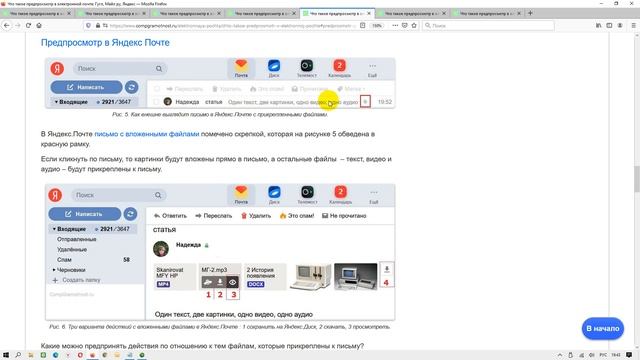Open the Firefox home page button
The width and height of the screenshot is (640, 360).
39,25
